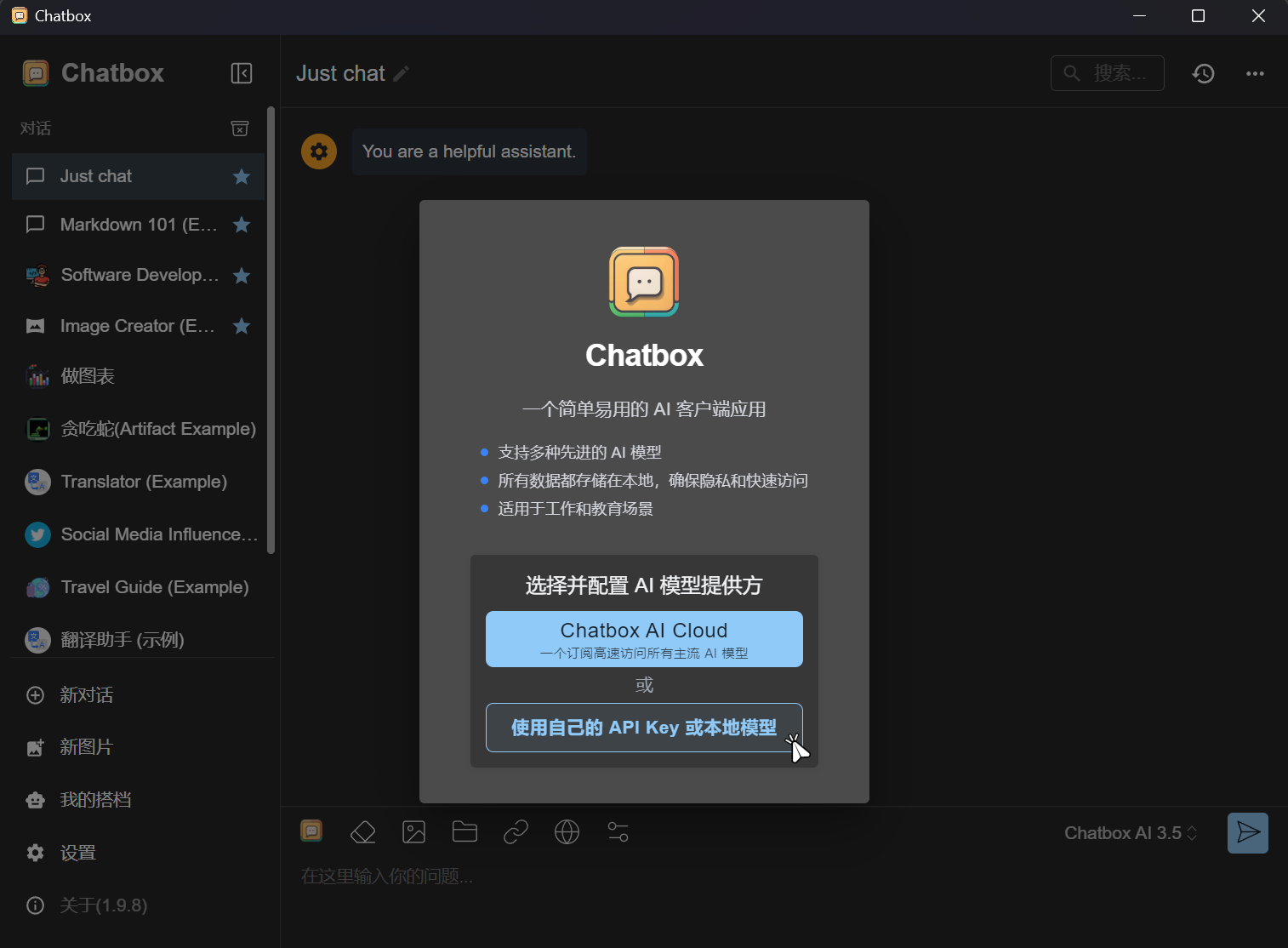This screenshot has width=1288, height=948.
Task: Click the 做图表 chart avatar icon
Action: [37, 376]
